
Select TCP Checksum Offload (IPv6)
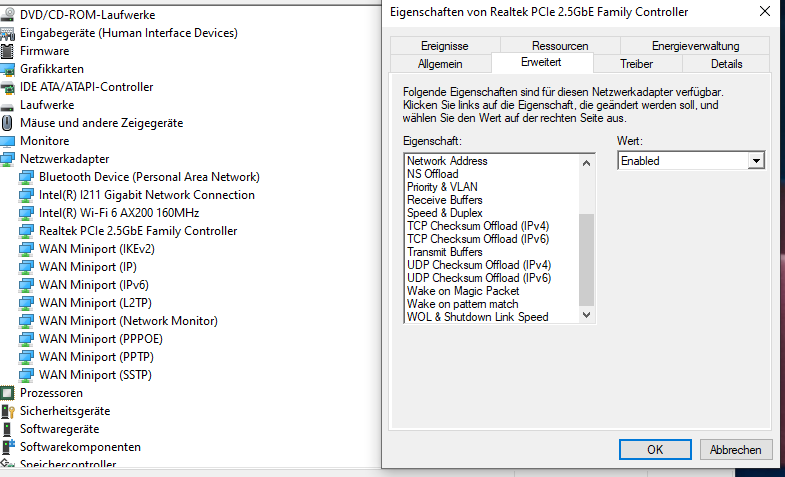tap(478, 239)
